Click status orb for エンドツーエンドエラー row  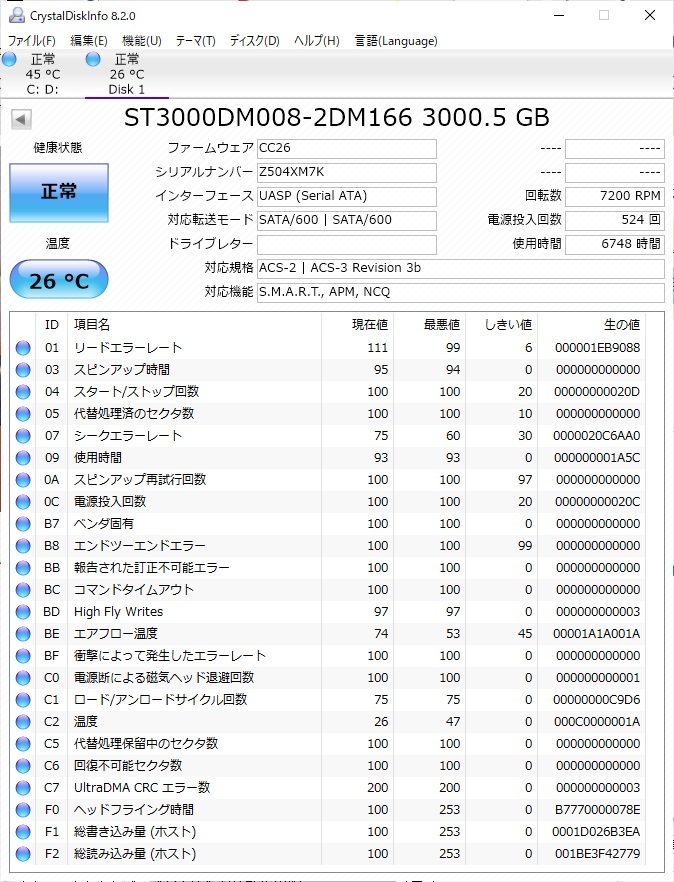[x=23, y=546]
